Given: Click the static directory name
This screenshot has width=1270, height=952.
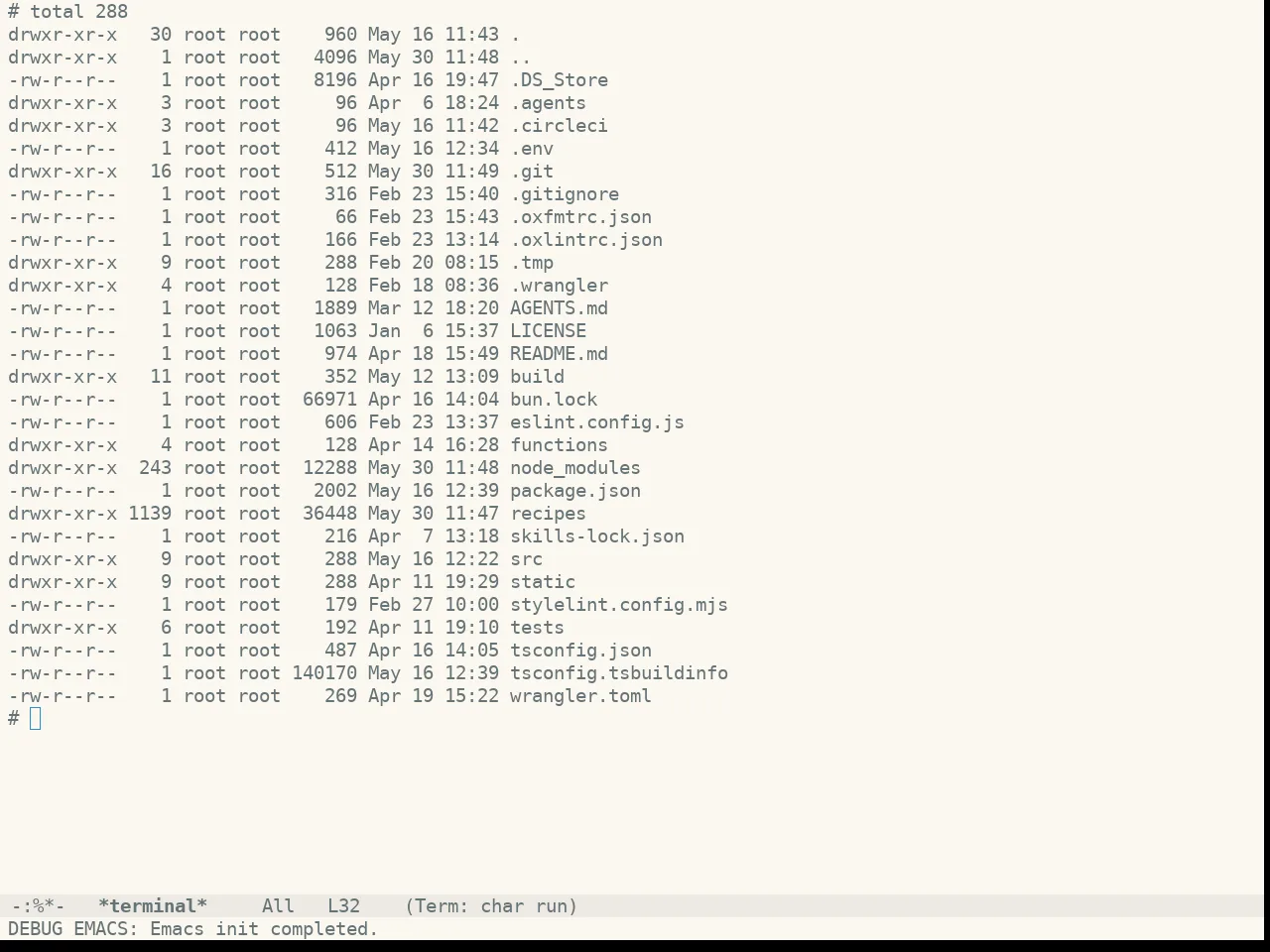Looking at the screenshot, I should pyautogui.click(x=543, y=582).
